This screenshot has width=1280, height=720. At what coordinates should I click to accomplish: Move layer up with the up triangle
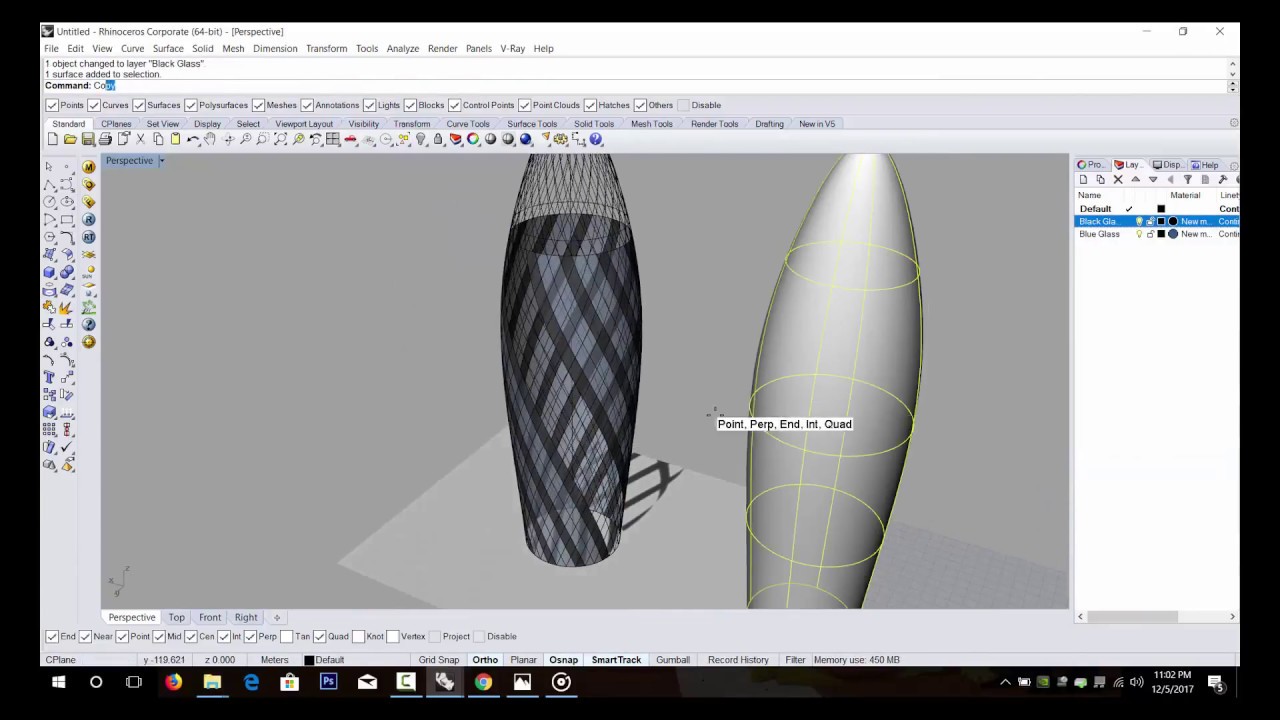click(x=1135, y=180)
